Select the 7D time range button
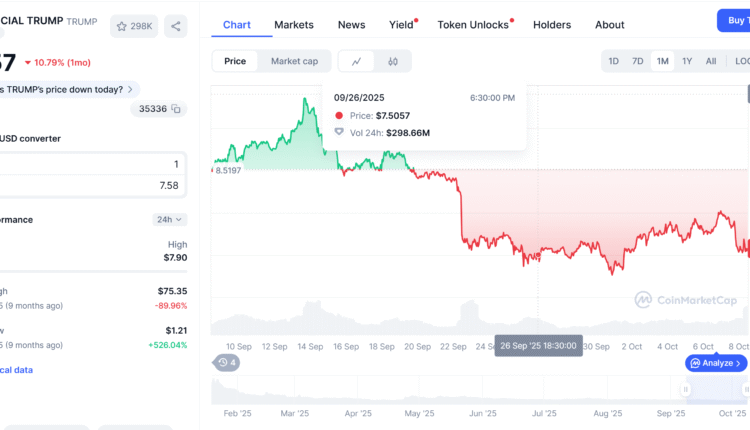750x430 pixels. point(638,61)
